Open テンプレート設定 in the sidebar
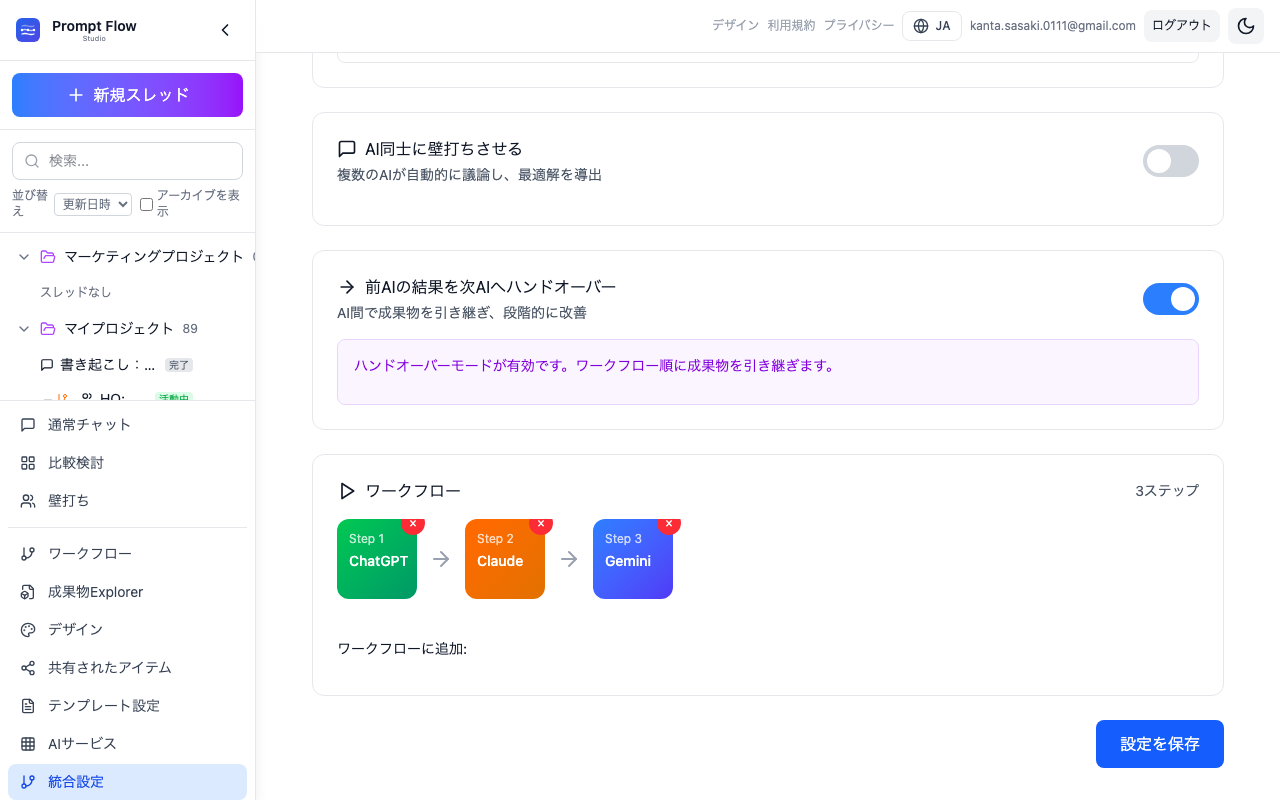The width and height of the screenshot is (1280, 800). coord(127,706)
